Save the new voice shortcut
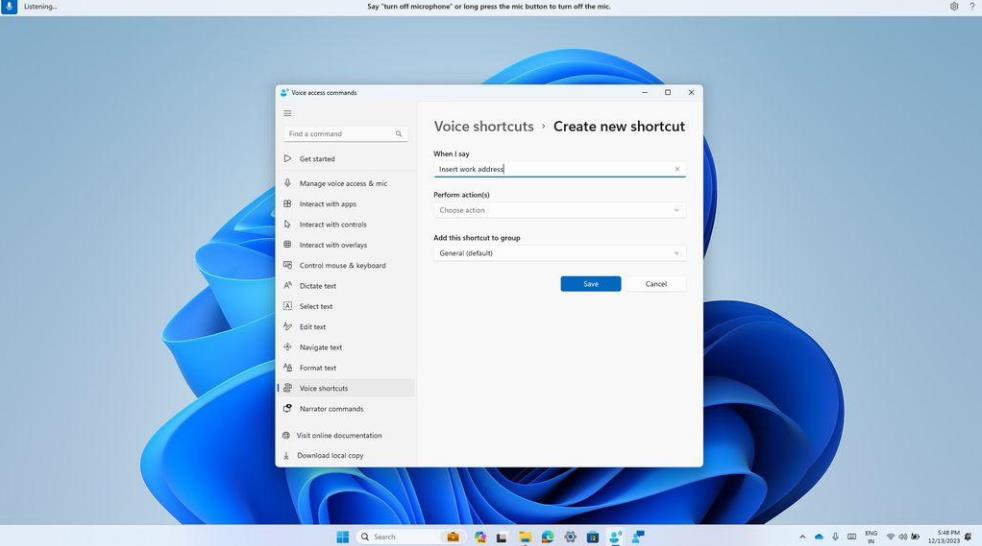The height and width of the screenshot is (546, 982). click(x=591, y=284)
